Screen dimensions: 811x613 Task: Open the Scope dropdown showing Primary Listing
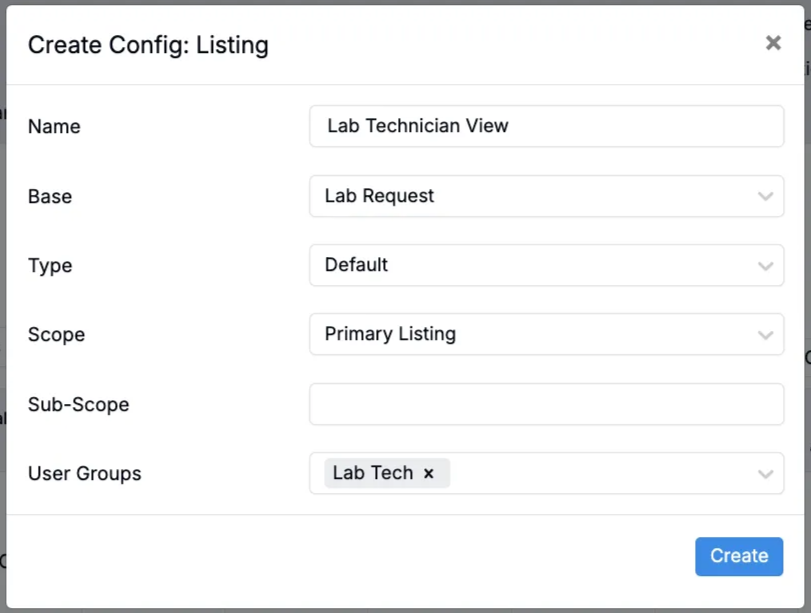(x=530, y=335)
